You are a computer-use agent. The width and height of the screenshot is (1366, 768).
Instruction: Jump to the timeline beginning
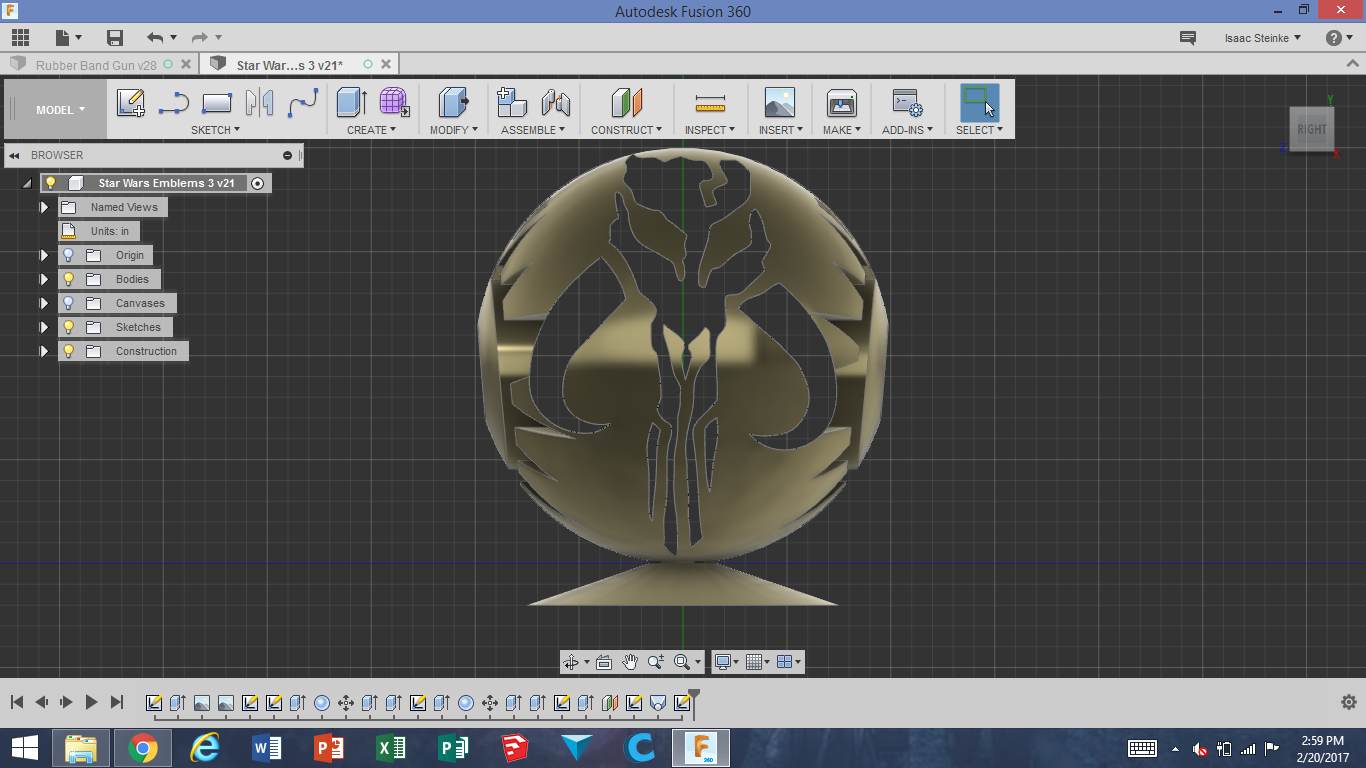(x=17, y=702)
